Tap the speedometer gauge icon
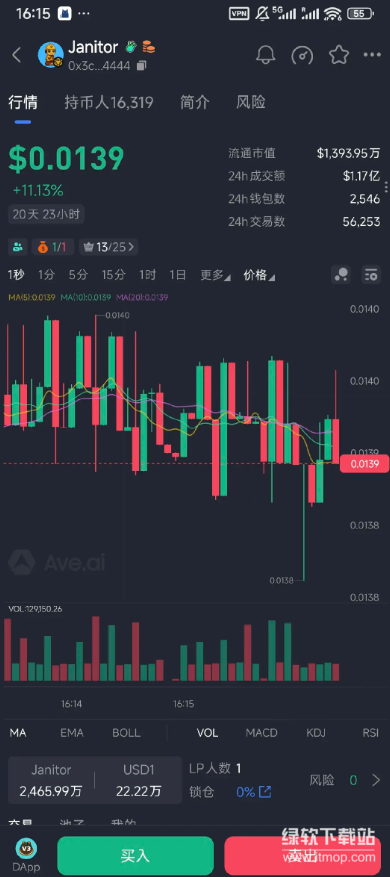 [x=302, y=55]
